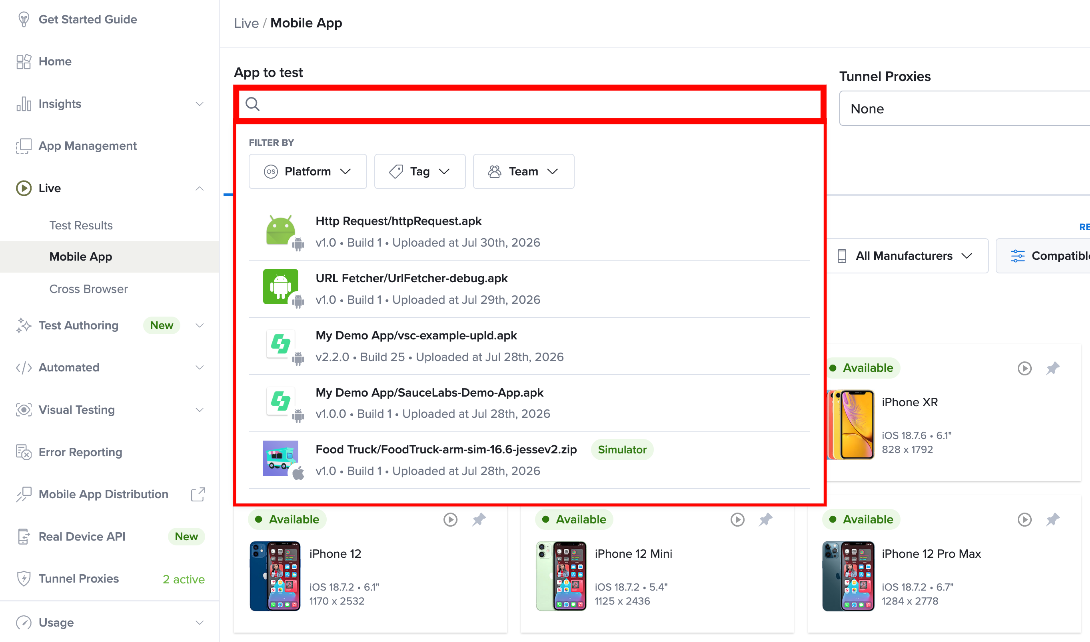
Task: Click the green Android icon for UrlFetcher-debug.apk
Action: click(282, 288)
